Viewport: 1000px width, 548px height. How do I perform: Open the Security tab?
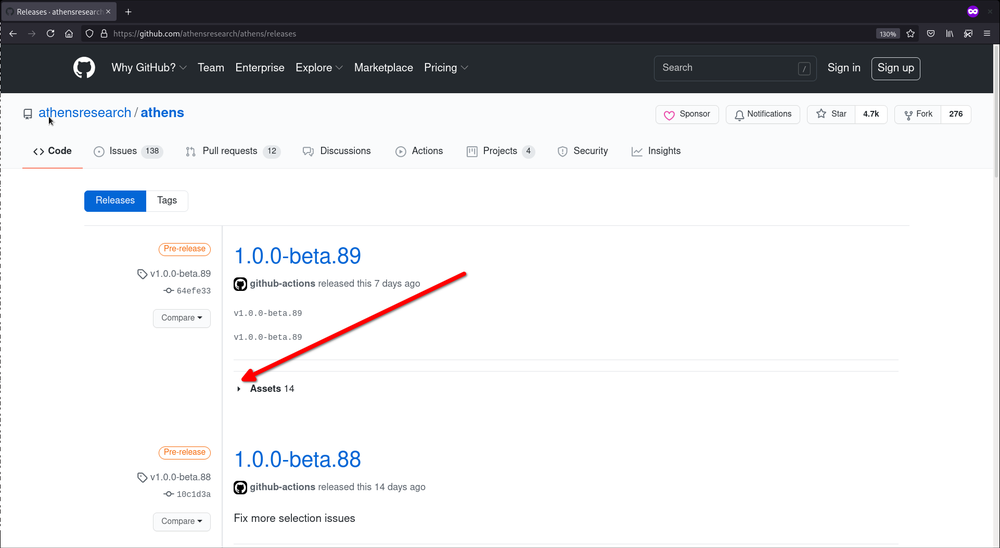coord(583,151)
